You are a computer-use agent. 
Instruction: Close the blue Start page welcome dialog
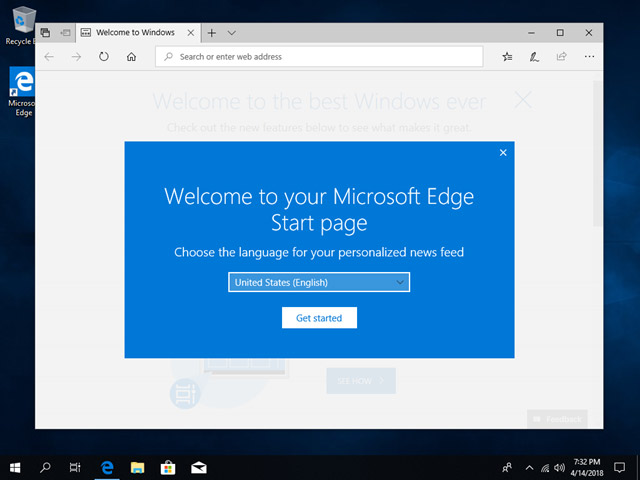point(503,153)
